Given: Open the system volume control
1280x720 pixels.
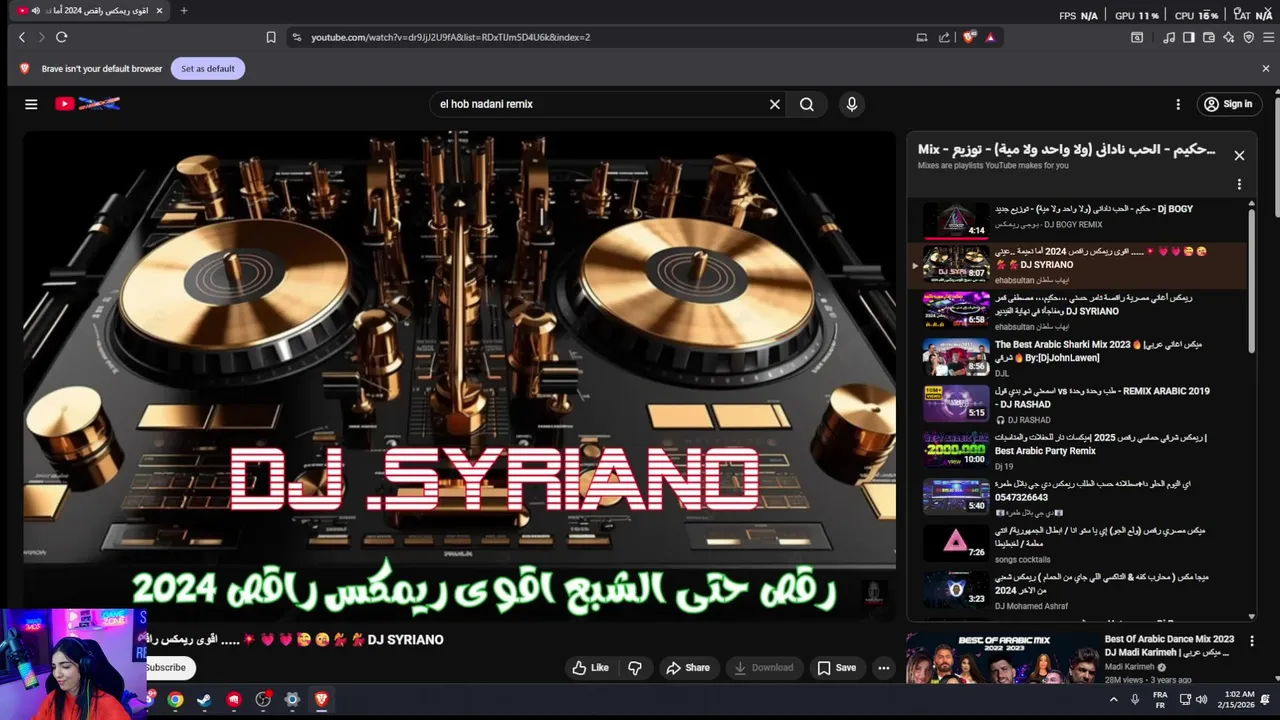Looking at the screenshot, I should [x=1201, y=699].
